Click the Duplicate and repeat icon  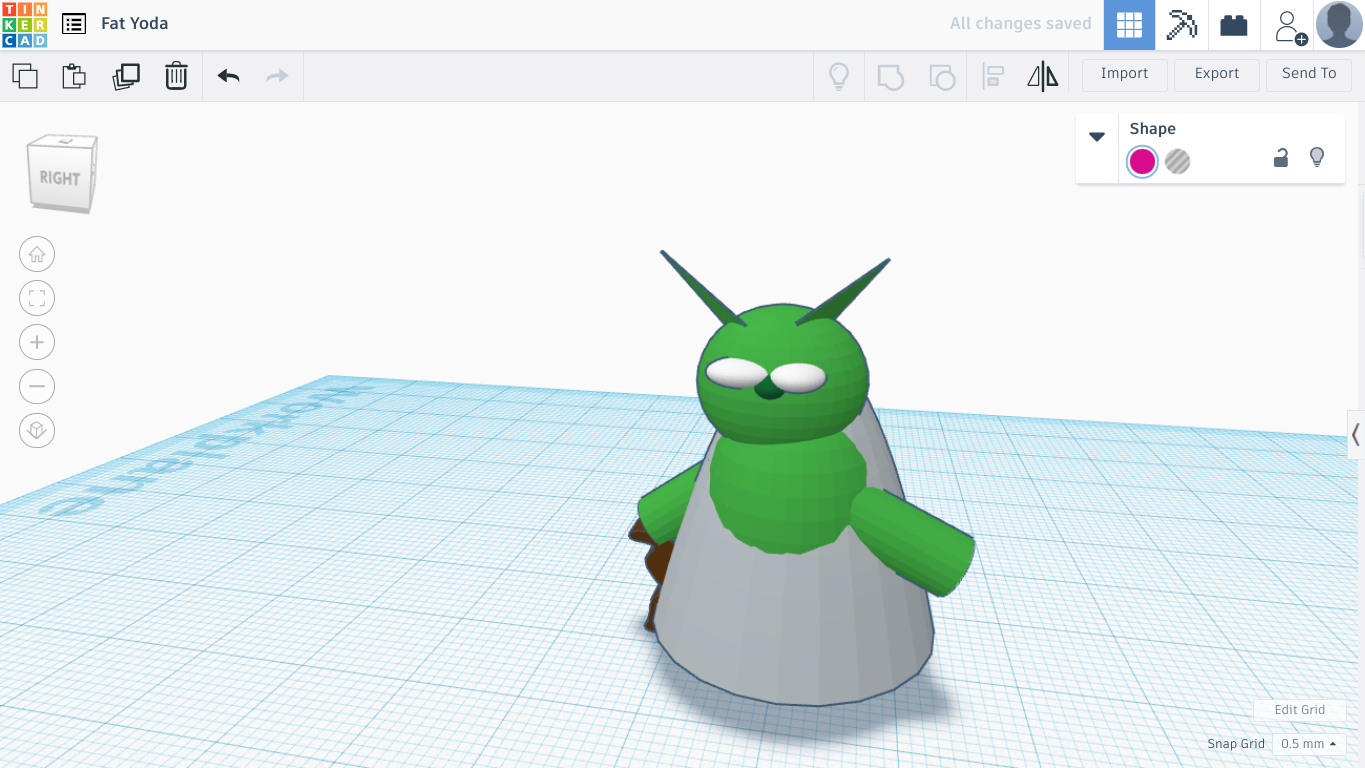[x=126, y=76]
